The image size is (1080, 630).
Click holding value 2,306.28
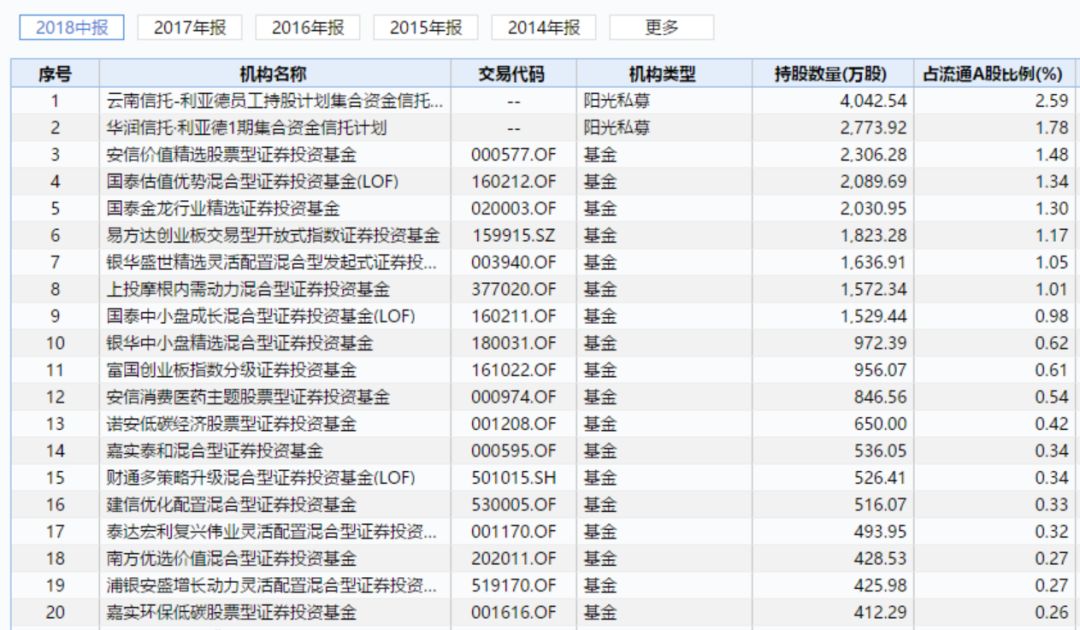pos(873,154)
